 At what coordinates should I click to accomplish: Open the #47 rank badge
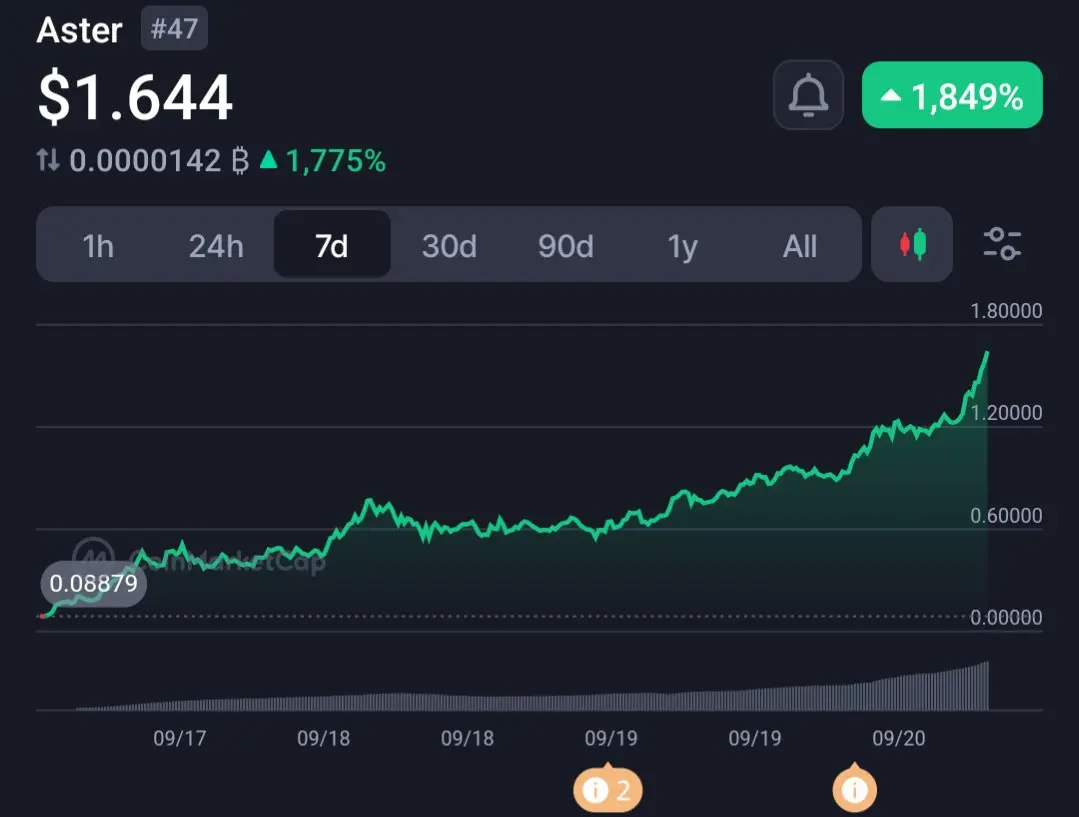coord(174,28)
